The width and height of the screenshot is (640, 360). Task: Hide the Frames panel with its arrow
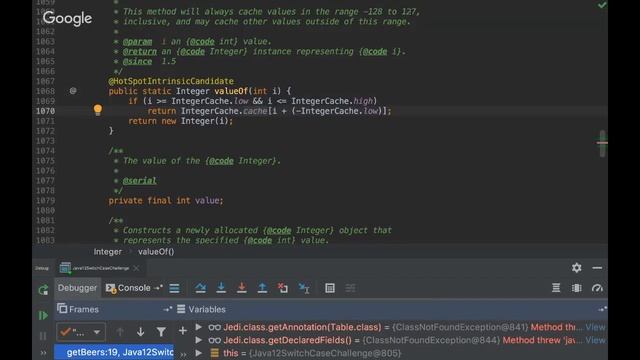(x=167, y=309)
